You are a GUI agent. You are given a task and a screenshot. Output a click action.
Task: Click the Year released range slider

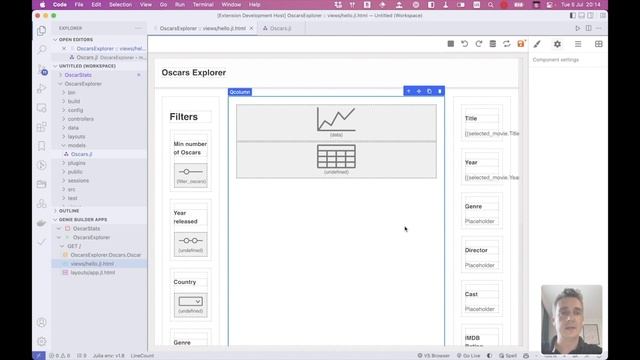(191, 241)
